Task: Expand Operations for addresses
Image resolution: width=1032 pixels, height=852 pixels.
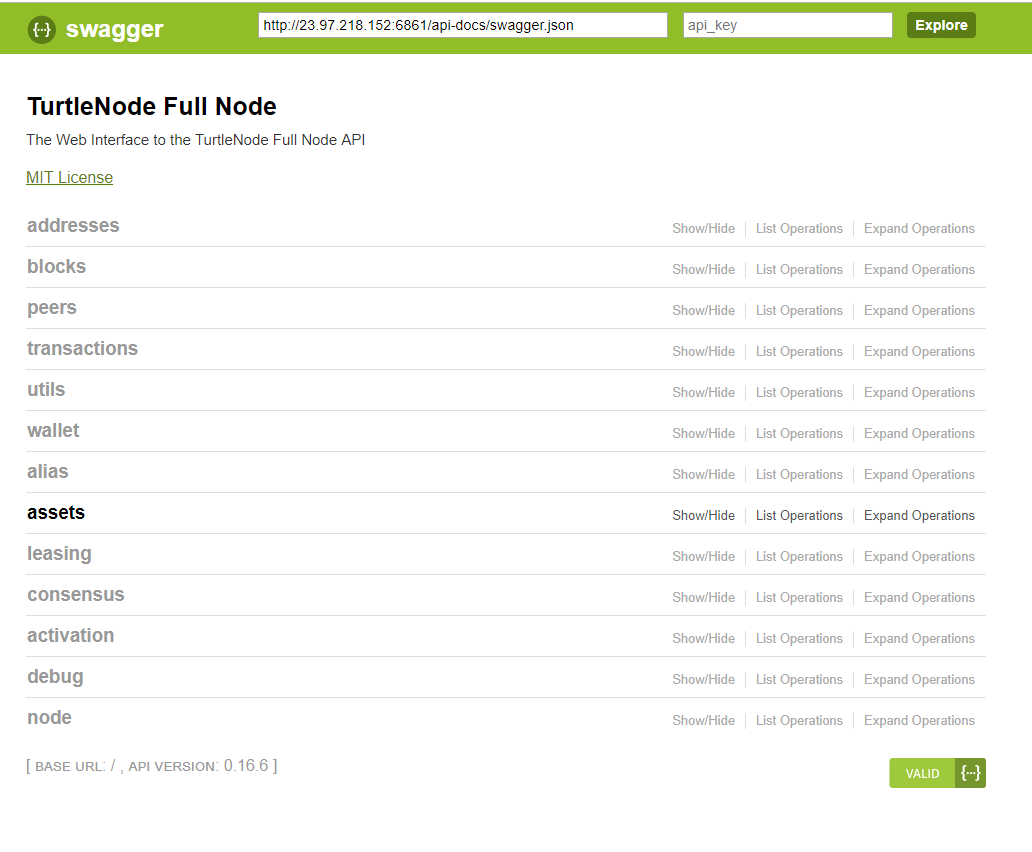Action: pos(919,228)
